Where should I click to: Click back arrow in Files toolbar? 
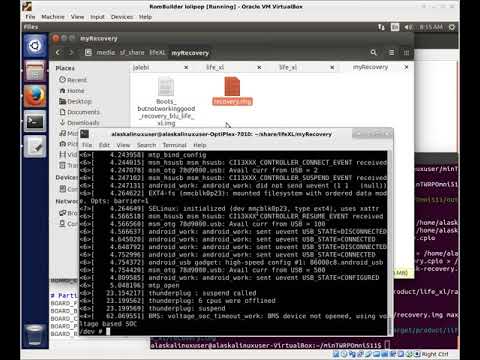58,52
